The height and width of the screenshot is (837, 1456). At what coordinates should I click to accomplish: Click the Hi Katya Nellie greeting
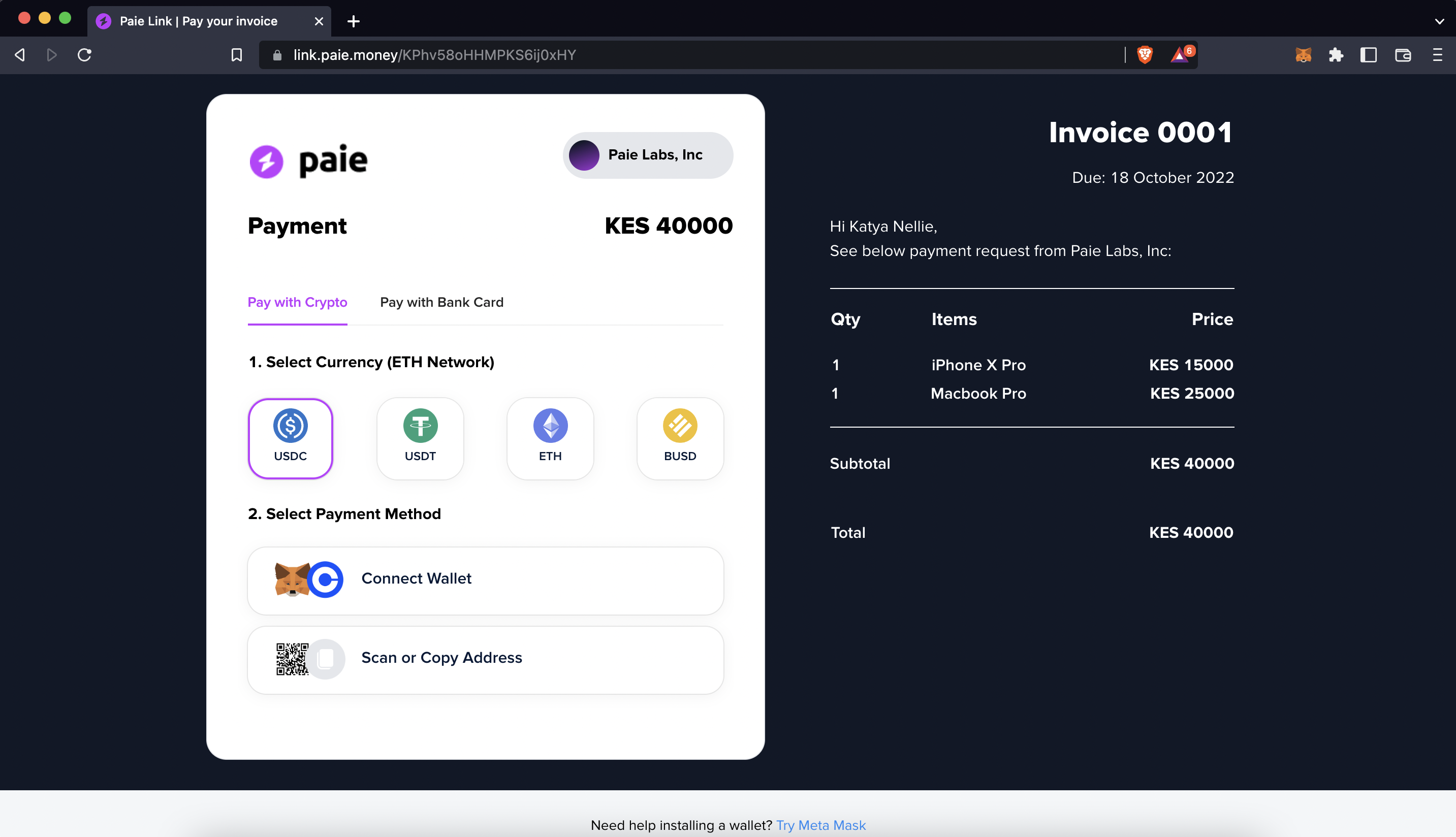pyautogui.click(x=883, y=227)
